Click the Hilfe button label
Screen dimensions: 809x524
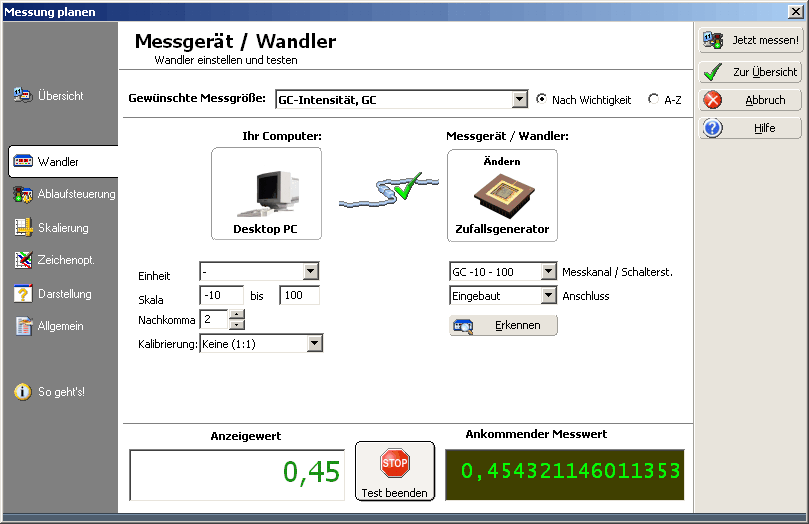click(x=765, y=128)
